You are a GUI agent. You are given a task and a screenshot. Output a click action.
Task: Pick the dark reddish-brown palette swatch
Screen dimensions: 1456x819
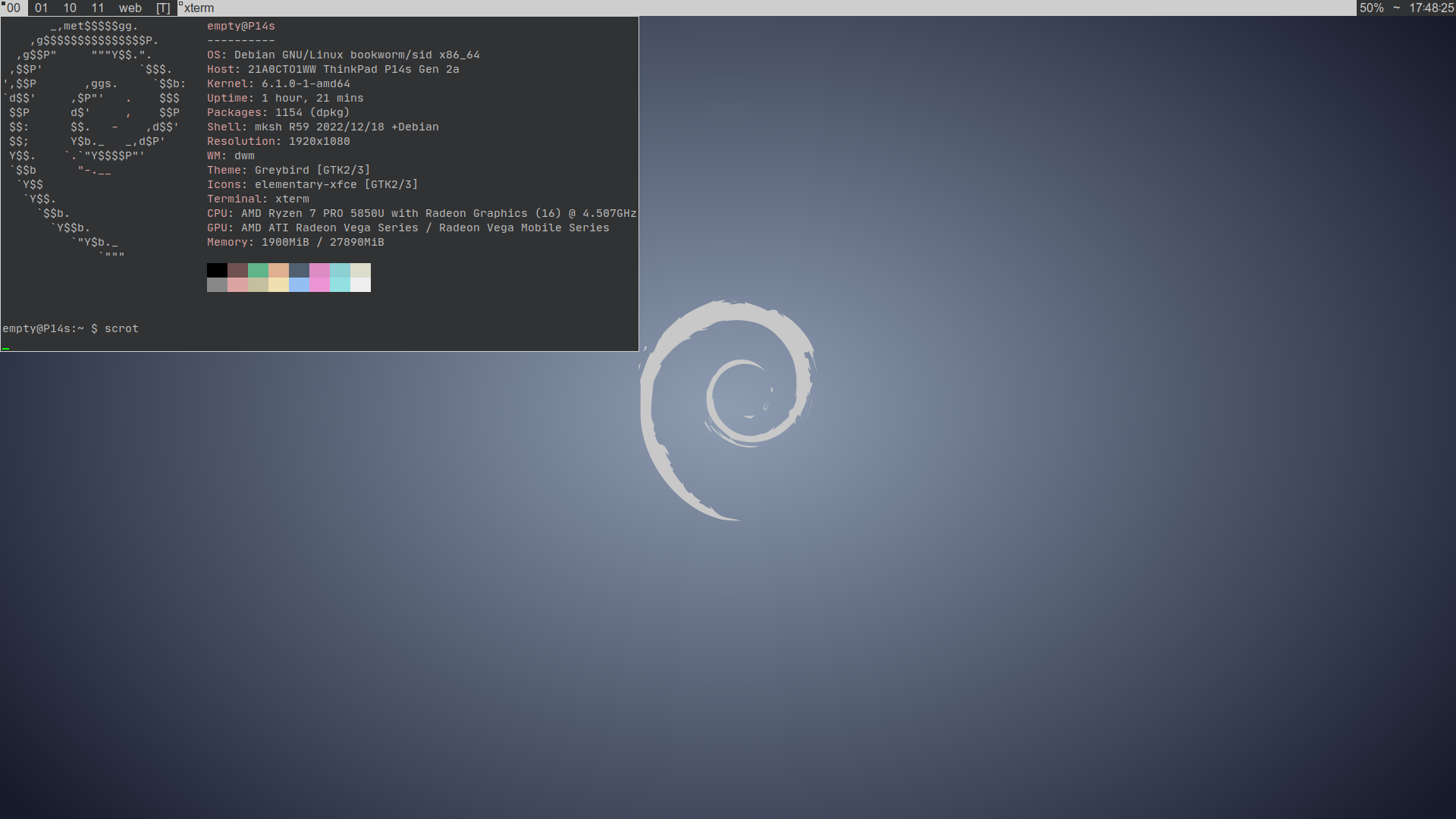[237, 271]
